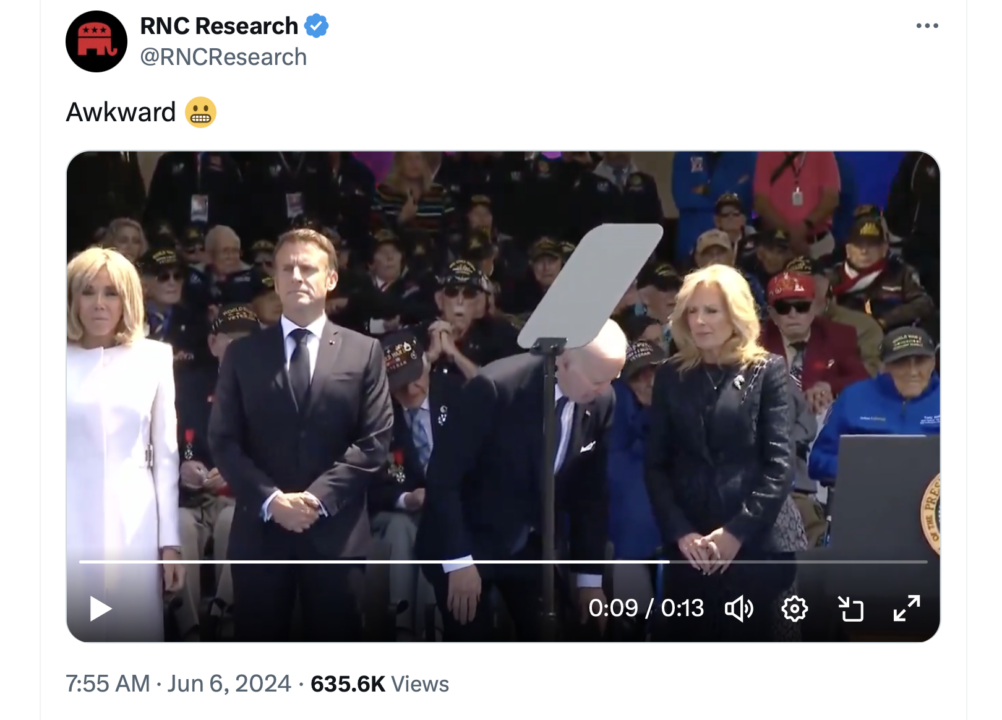1002x720 pixels.
Task: Mute the video with the speaker icon
Action: 739,608
